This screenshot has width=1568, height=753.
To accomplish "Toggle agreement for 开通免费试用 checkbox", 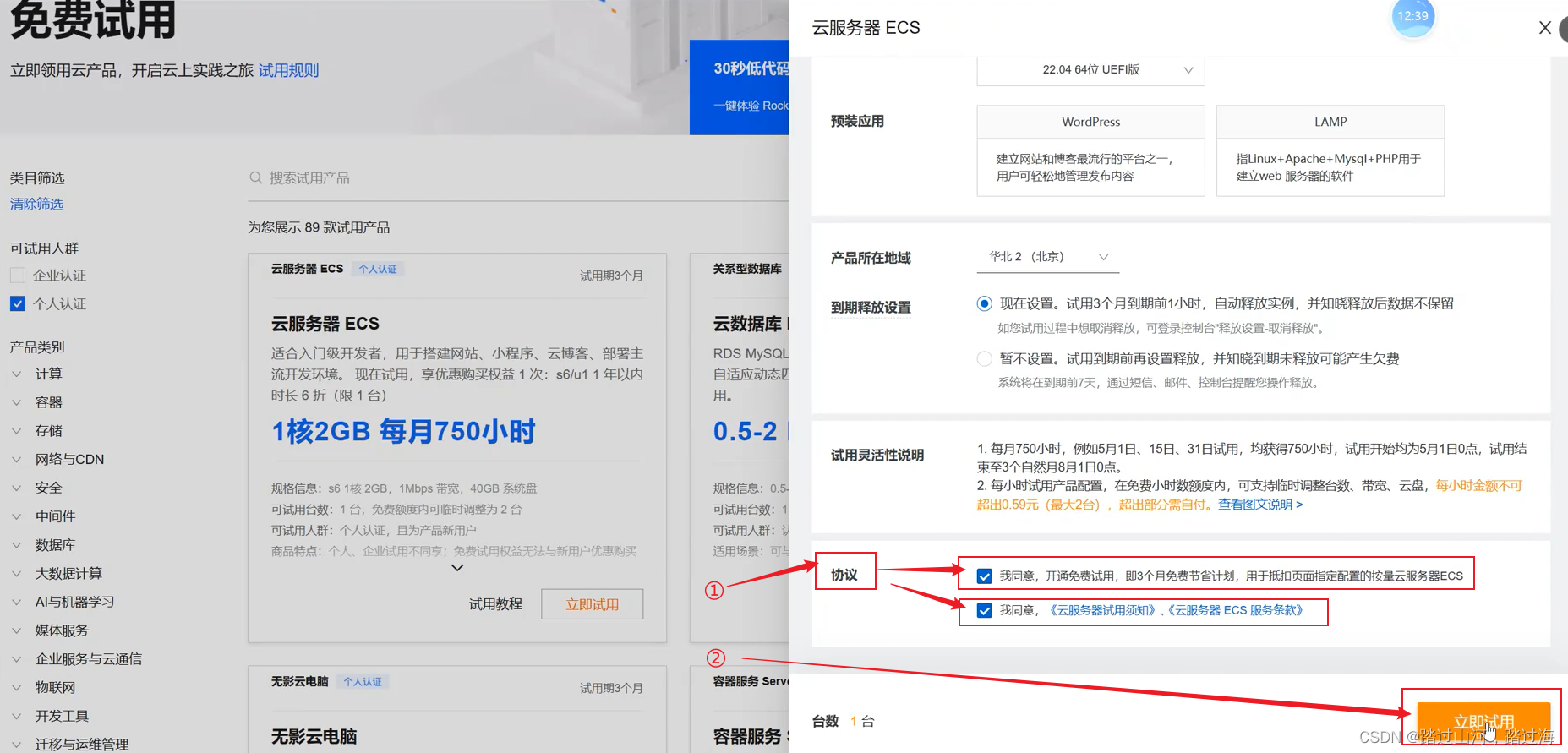I will click(x=984, y=576).
